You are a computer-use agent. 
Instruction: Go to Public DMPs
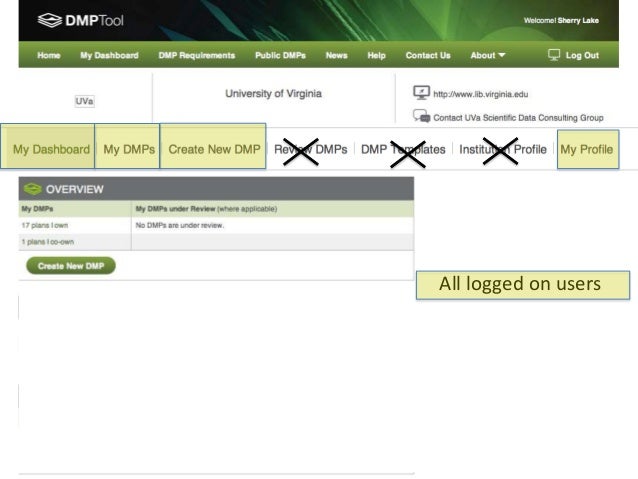[x=280, y=55]
